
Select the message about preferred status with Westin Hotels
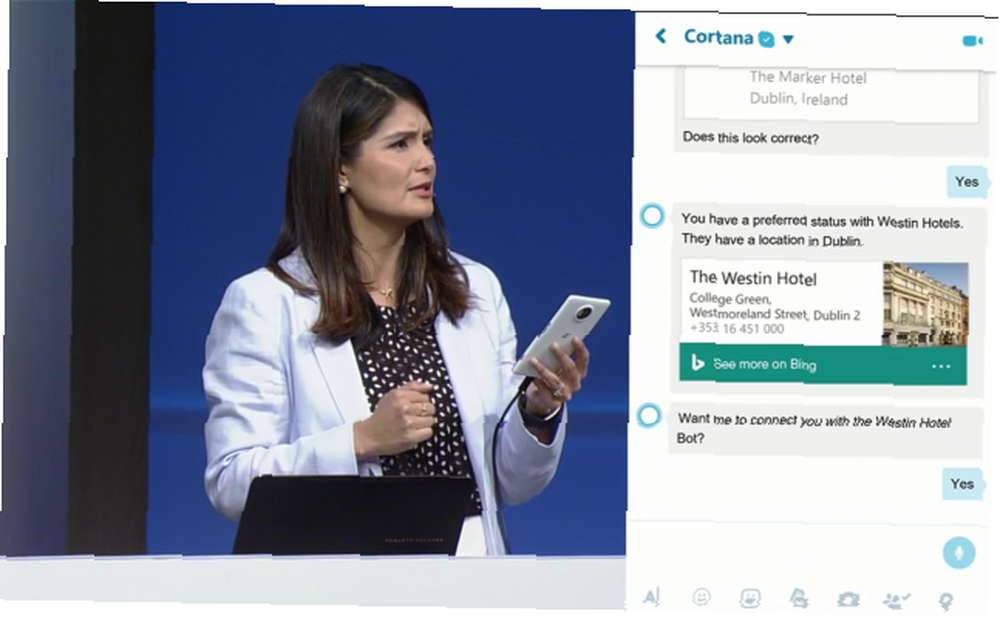pos(822,230)
